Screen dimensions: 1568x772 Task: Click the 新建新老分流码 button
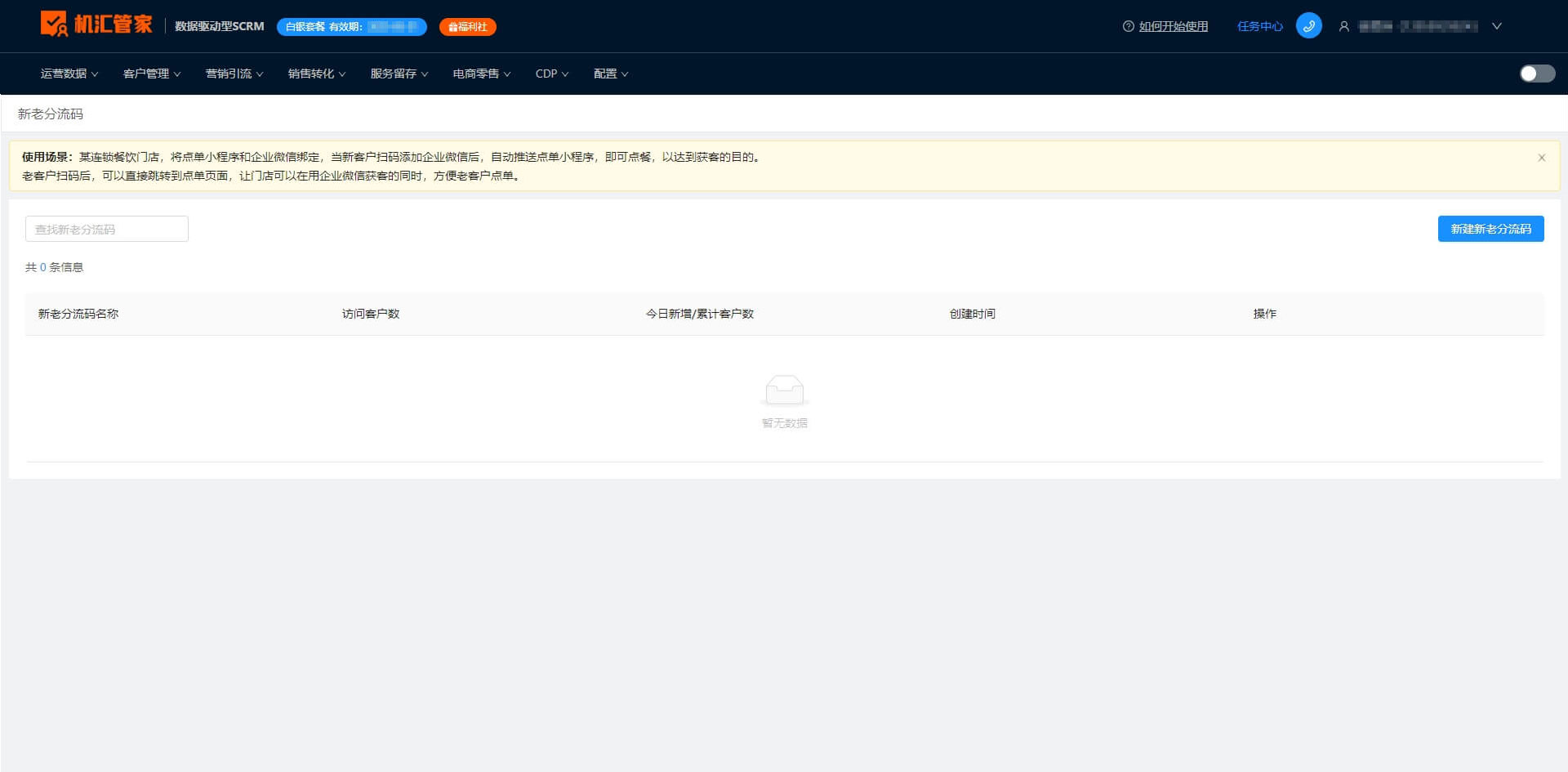pyautogui.click(x=1490, y=229)
